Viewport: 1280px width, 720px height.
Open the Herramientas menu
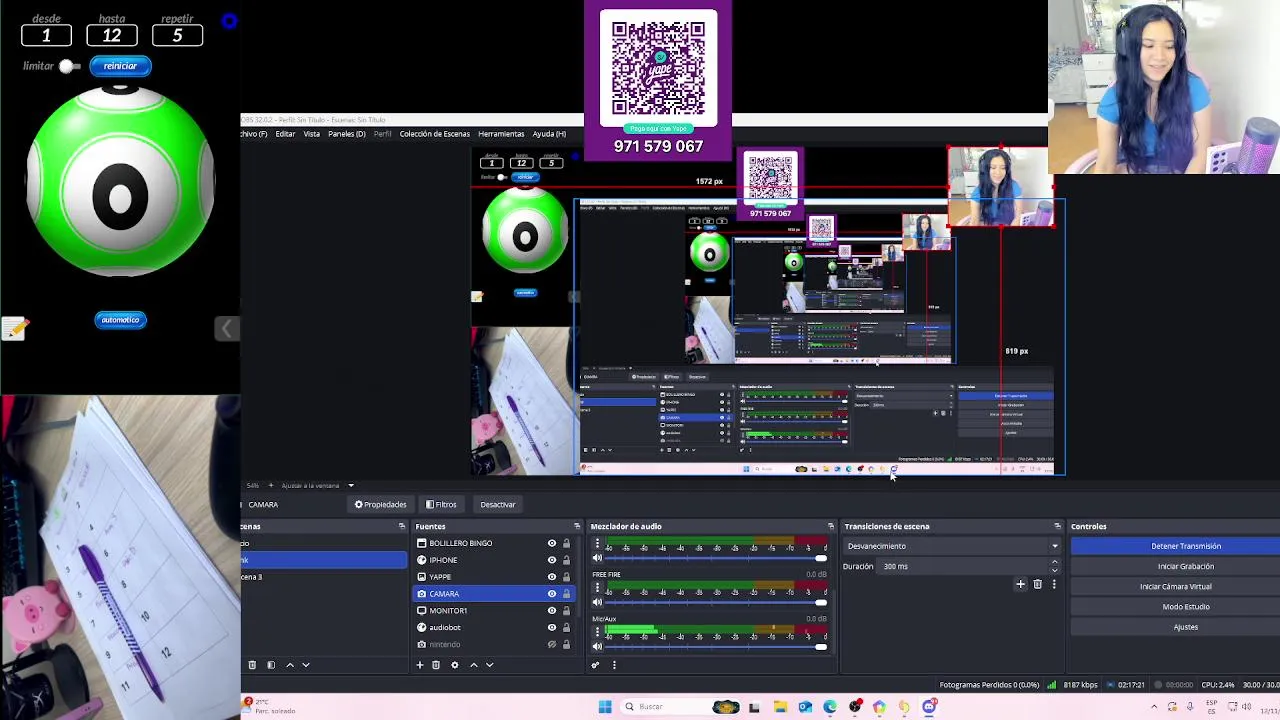click(x=501, y=134)
